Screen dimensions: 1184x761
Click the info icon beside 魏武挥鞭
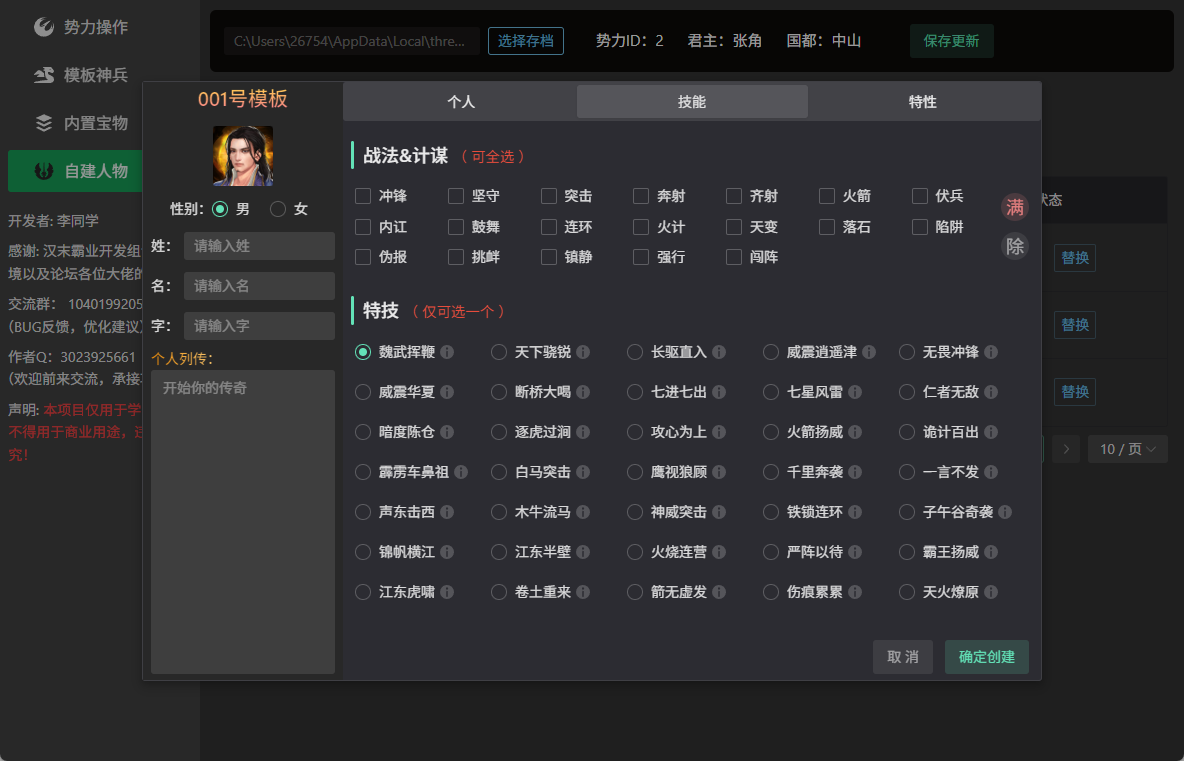447,352
